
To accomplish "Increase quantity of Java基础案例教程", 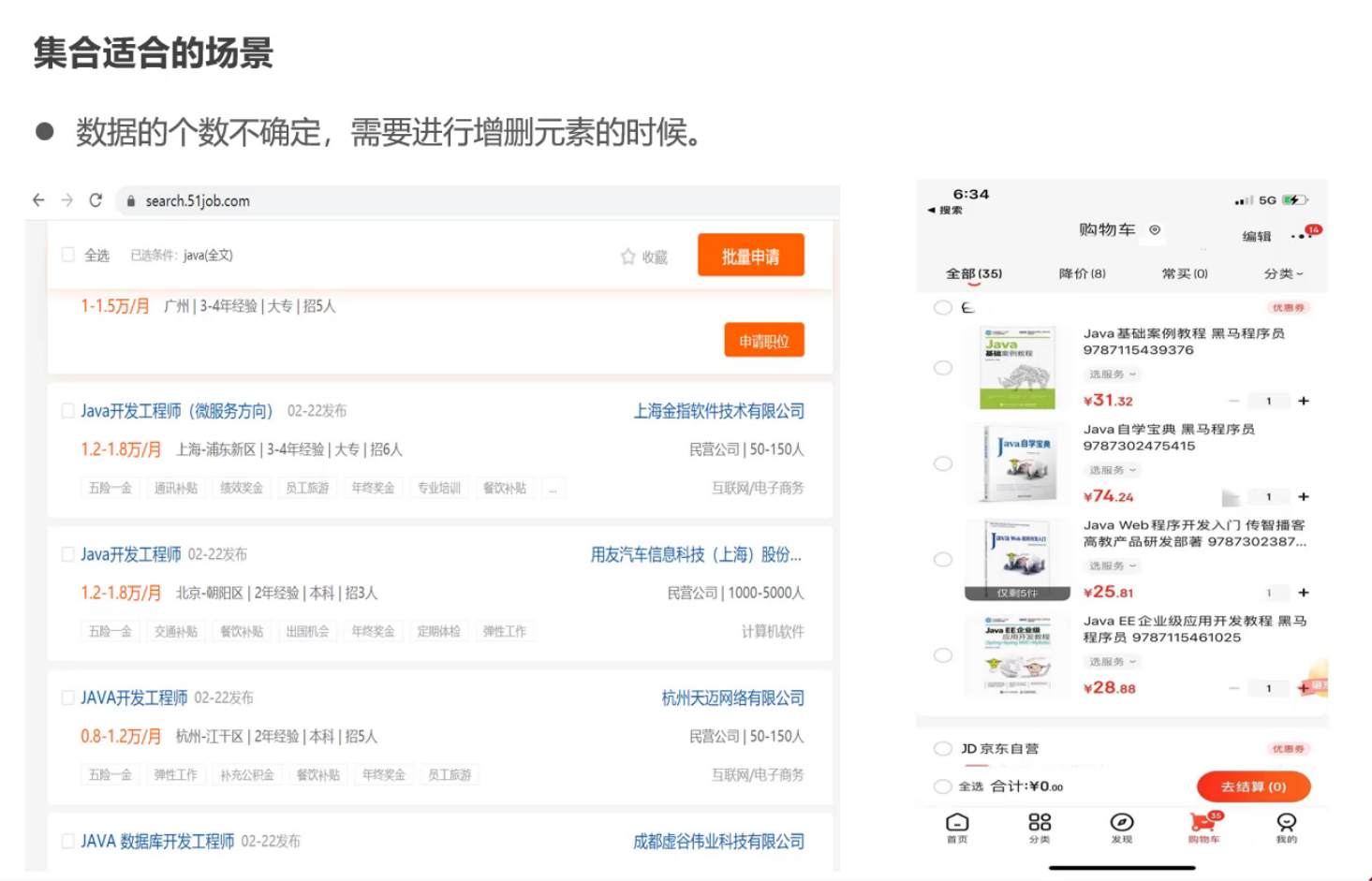I will pos(1303,401).
